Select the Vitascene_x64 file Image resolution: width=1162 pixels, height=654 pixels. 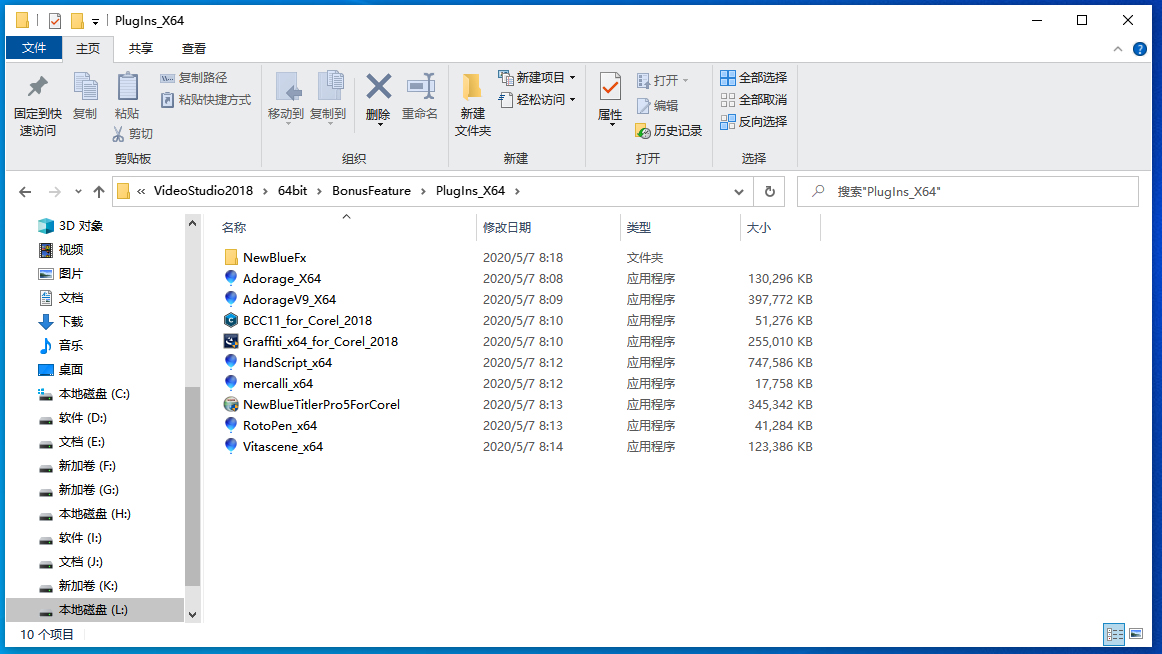tap(282, 447)
